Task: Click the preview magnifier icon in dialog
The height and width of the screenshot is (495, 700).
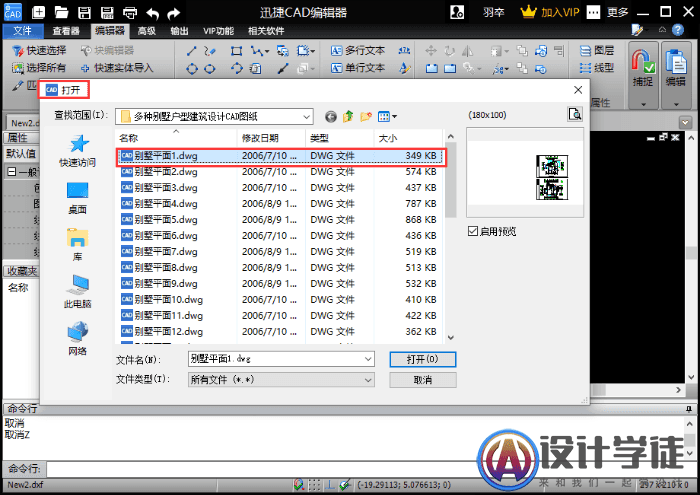Action: (x=575, y=115)
